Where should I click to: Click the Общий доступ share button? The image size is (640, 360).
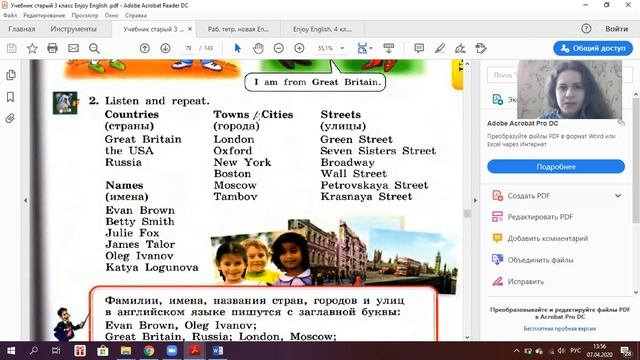(593, 48)
